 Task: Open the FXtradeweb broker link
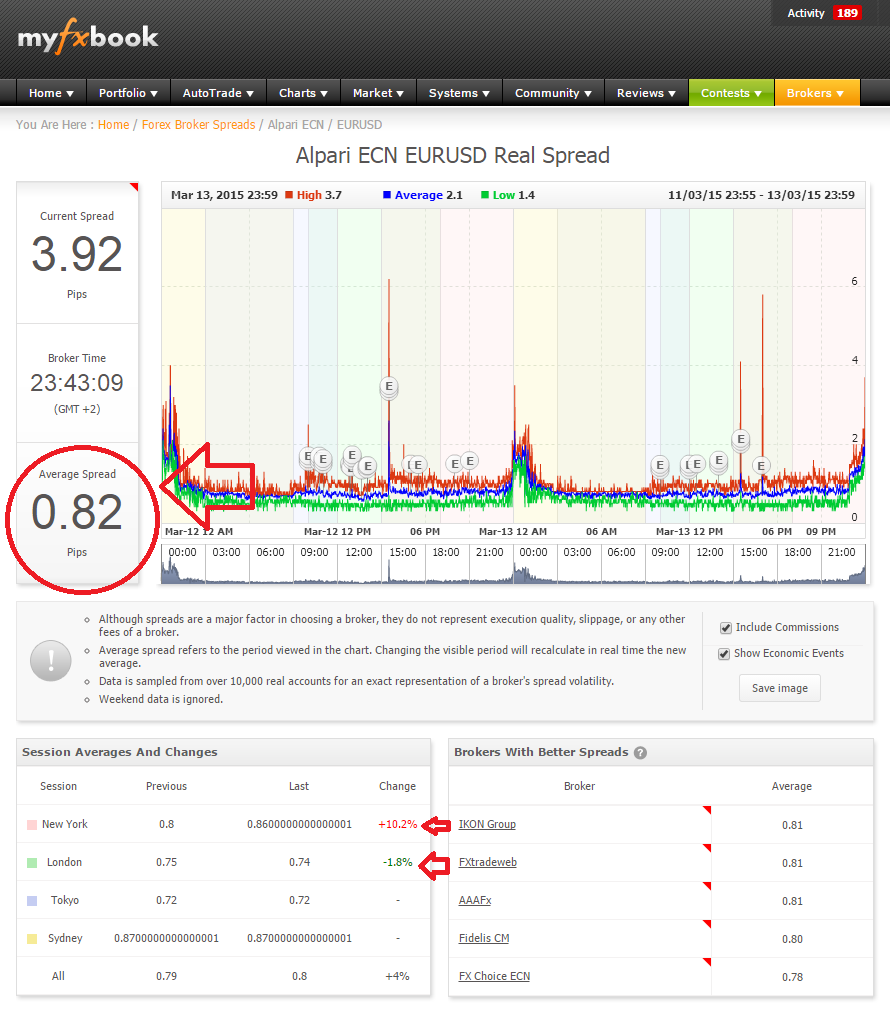click(x=488, y=862)
